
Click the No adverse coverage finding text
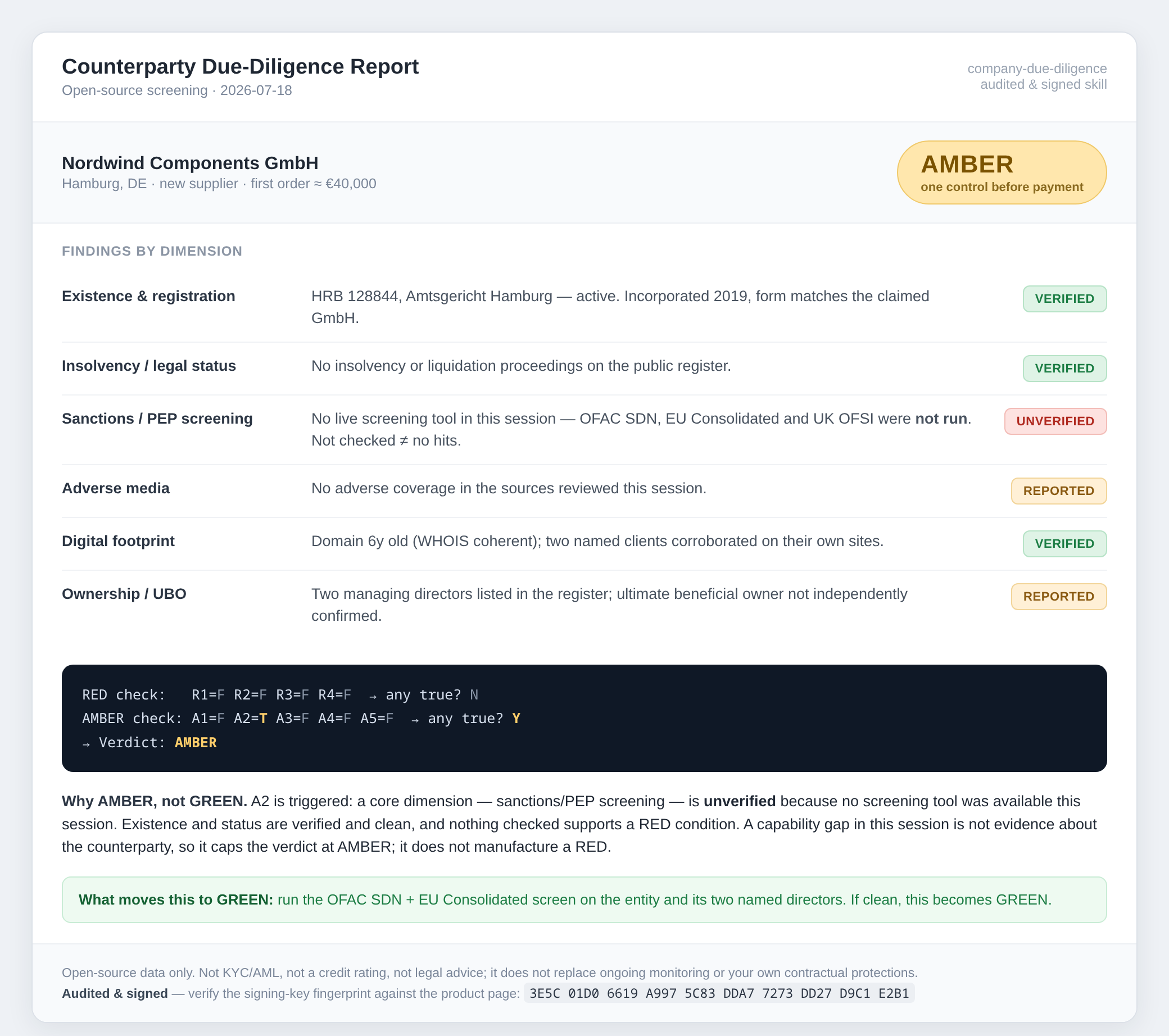(x=509, y=488)
